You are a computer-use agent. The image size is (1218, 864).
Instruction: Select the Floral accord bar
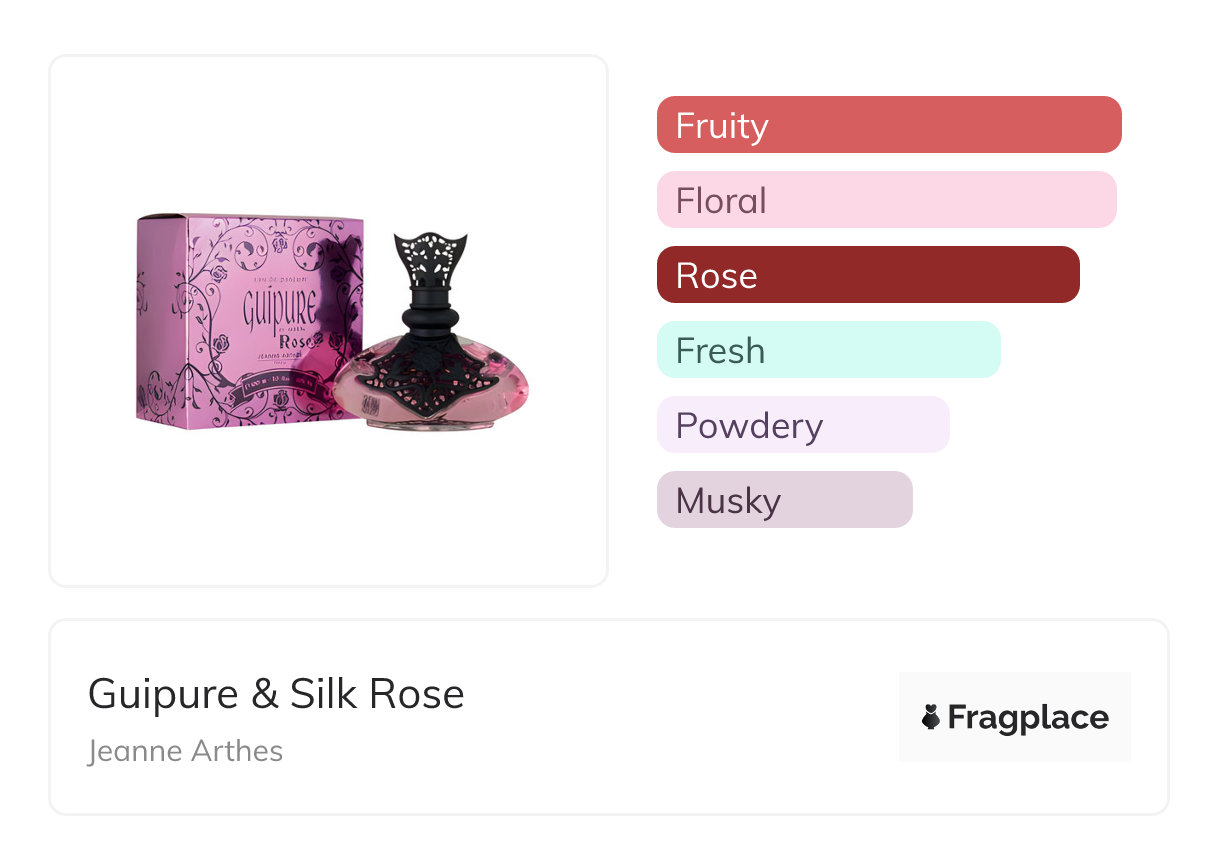[886, 200]
